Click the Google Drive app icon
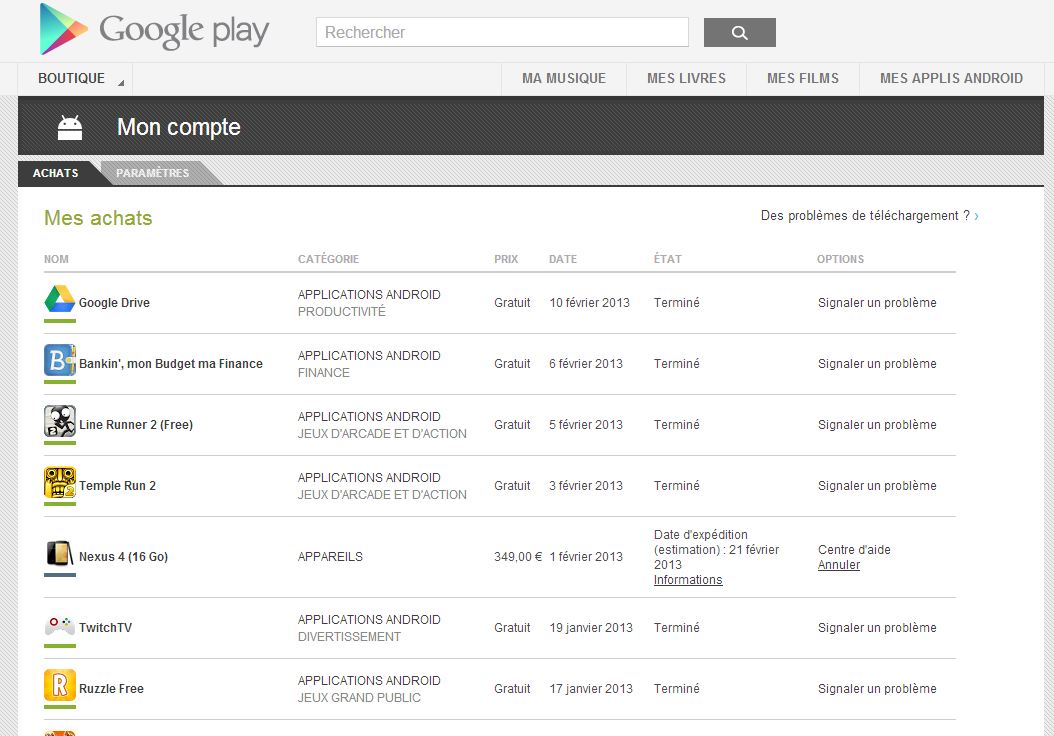This screenshot has height=736, width=1054. coord(60,299)
